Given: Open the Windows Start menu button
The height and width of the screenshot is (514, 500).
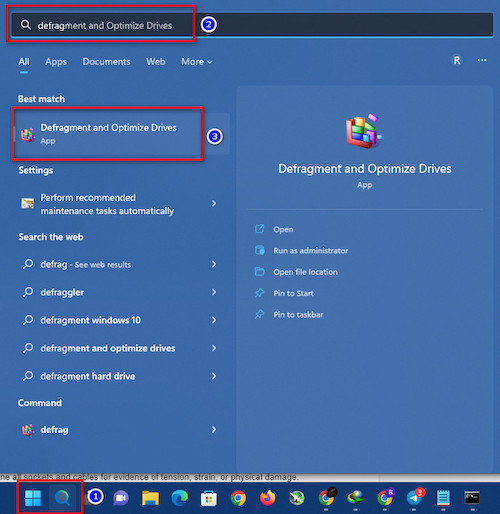Looking at the screenshot, I should pyautogui.click(x=33, y=498).
